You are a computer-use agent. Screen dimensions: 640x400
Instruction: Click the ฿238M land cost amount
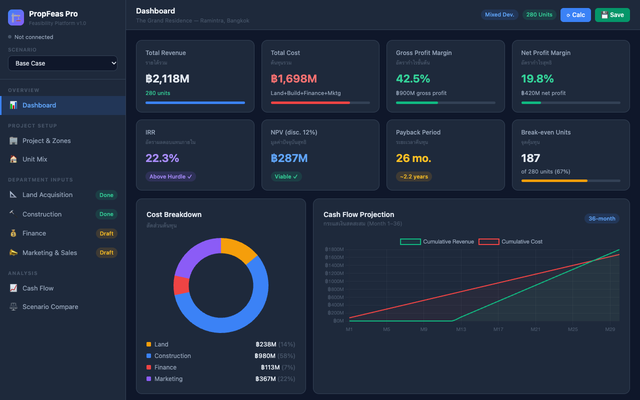266,344
